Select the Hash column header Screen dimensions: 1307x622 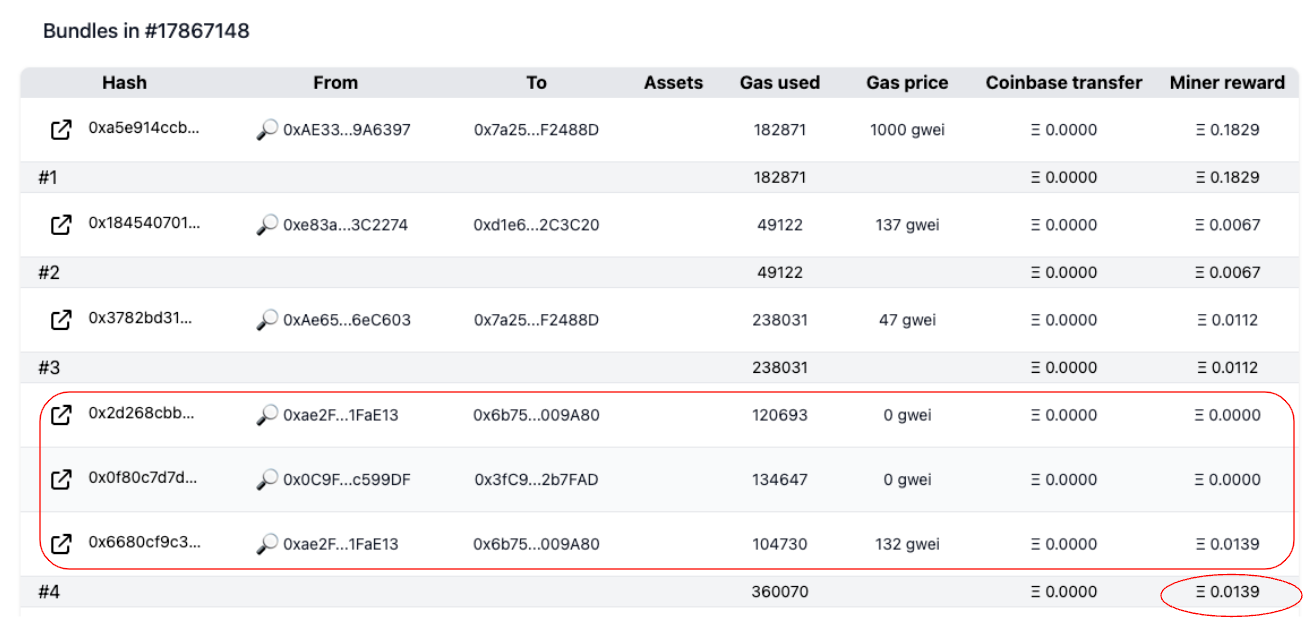[124, 82]
